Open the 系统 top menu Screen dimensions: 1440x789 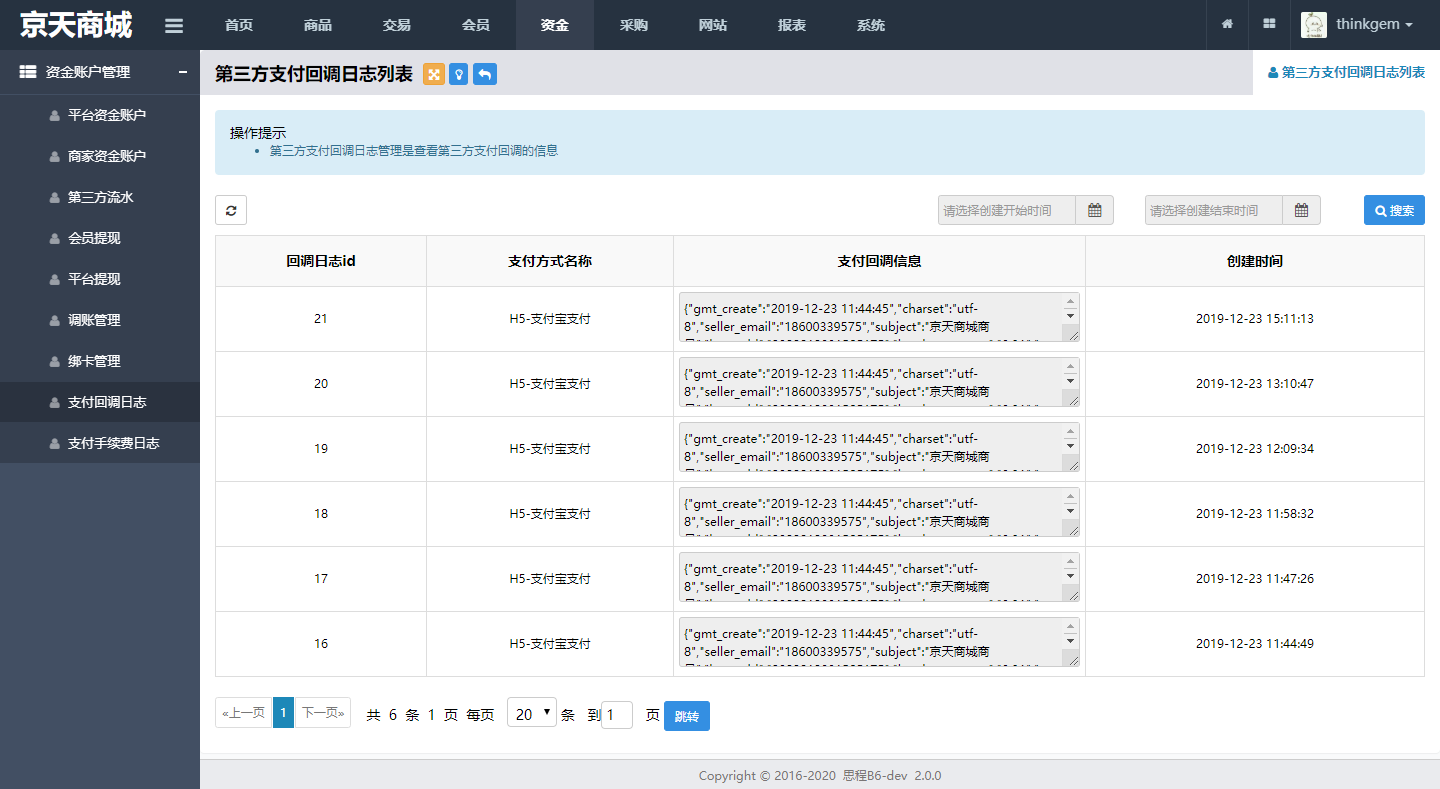(x=871, y=25)
